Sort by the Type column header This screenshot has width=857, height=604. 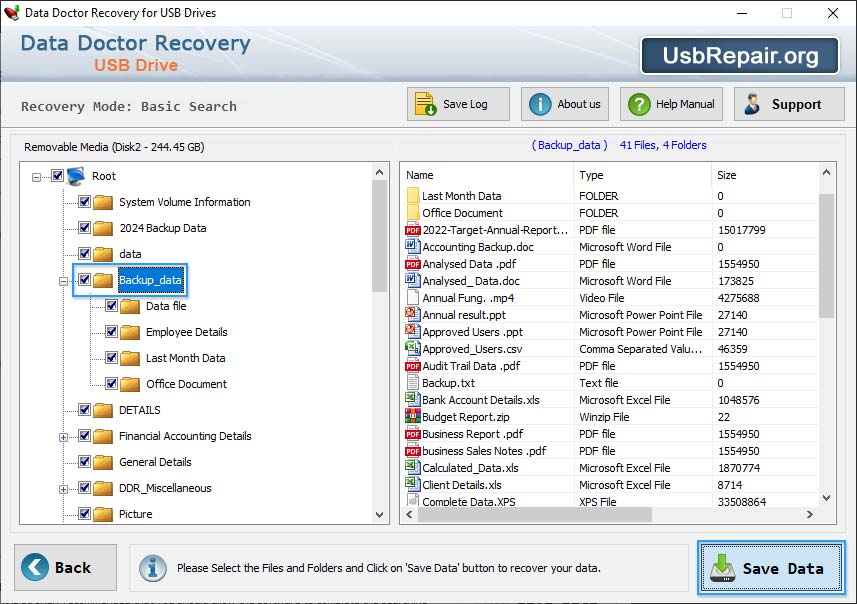[x=642, y=175]
